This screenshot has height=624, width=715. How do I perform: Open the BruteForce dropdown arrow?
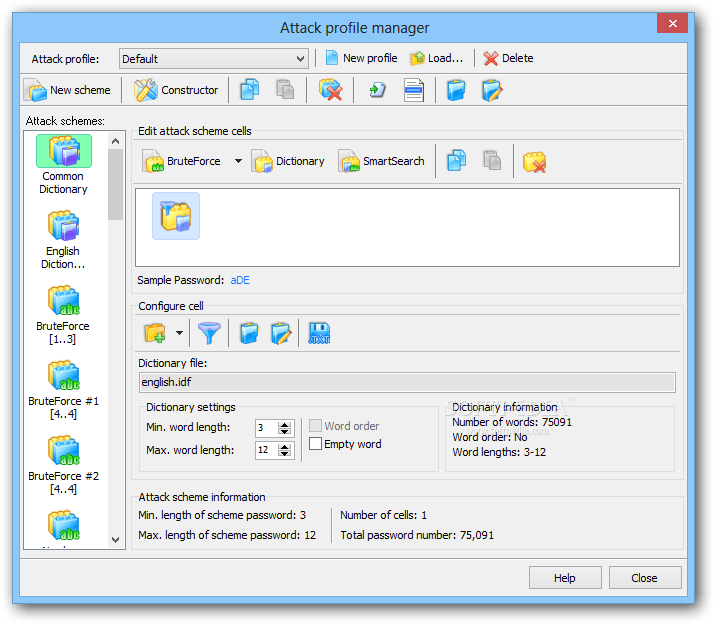pyautogui.click(x=238, y=161)
